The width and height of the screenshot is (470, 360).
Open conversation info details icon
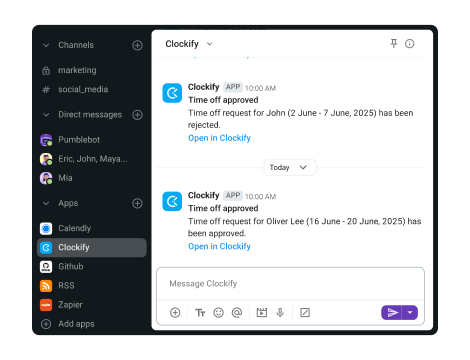[410, 44]
